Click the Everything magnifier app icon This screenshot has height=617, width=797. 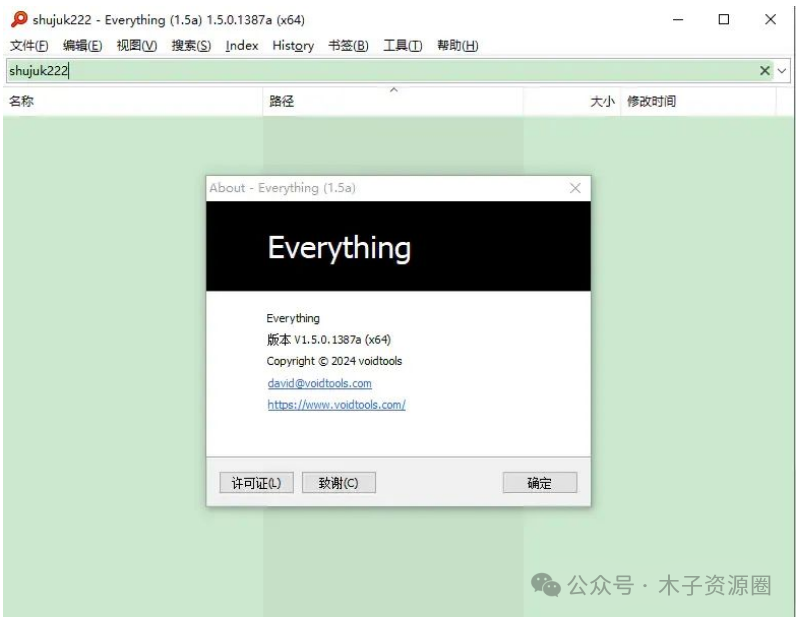tap(19, 19)
